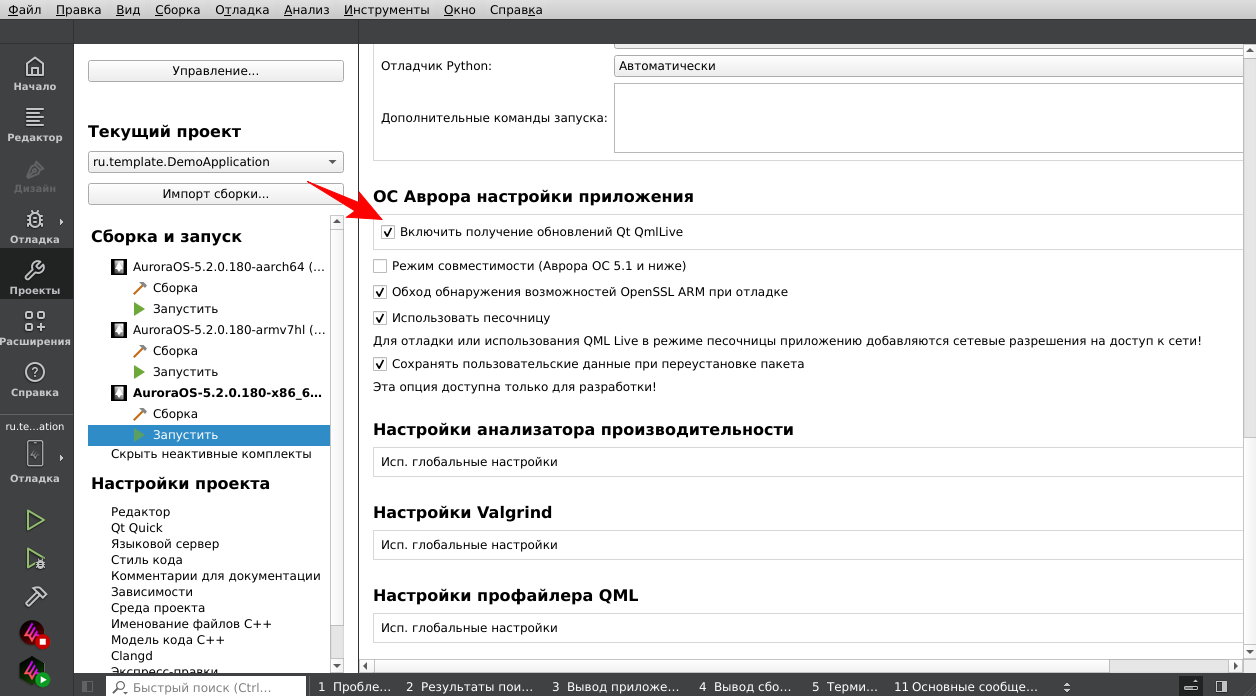Build project with the hammer icon
1256x696 pixels.
[35, 596]
